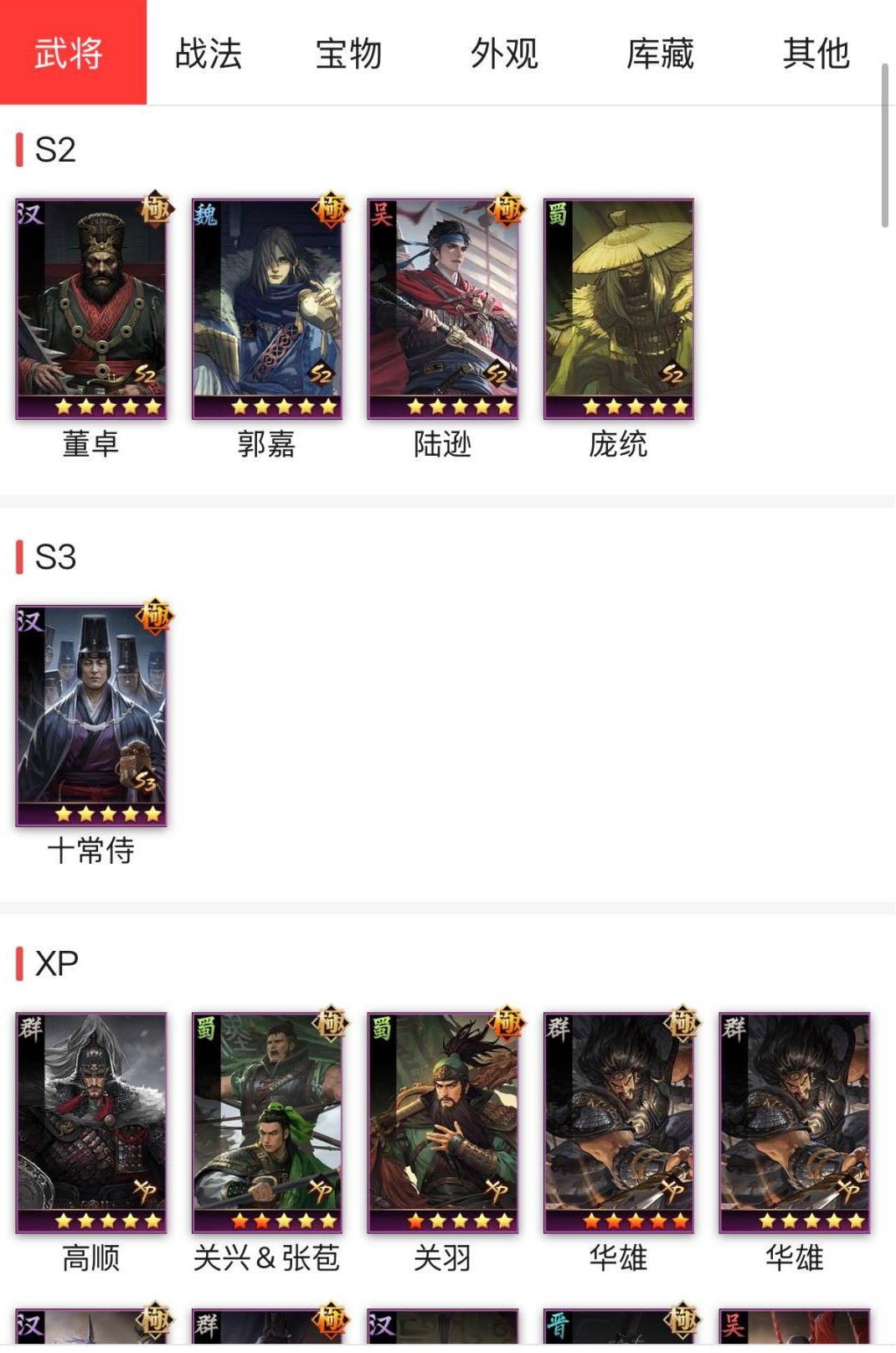Click the 蜀 faction icon on 庞统
Screen dimensions: 896x1353
click(557, 214)
